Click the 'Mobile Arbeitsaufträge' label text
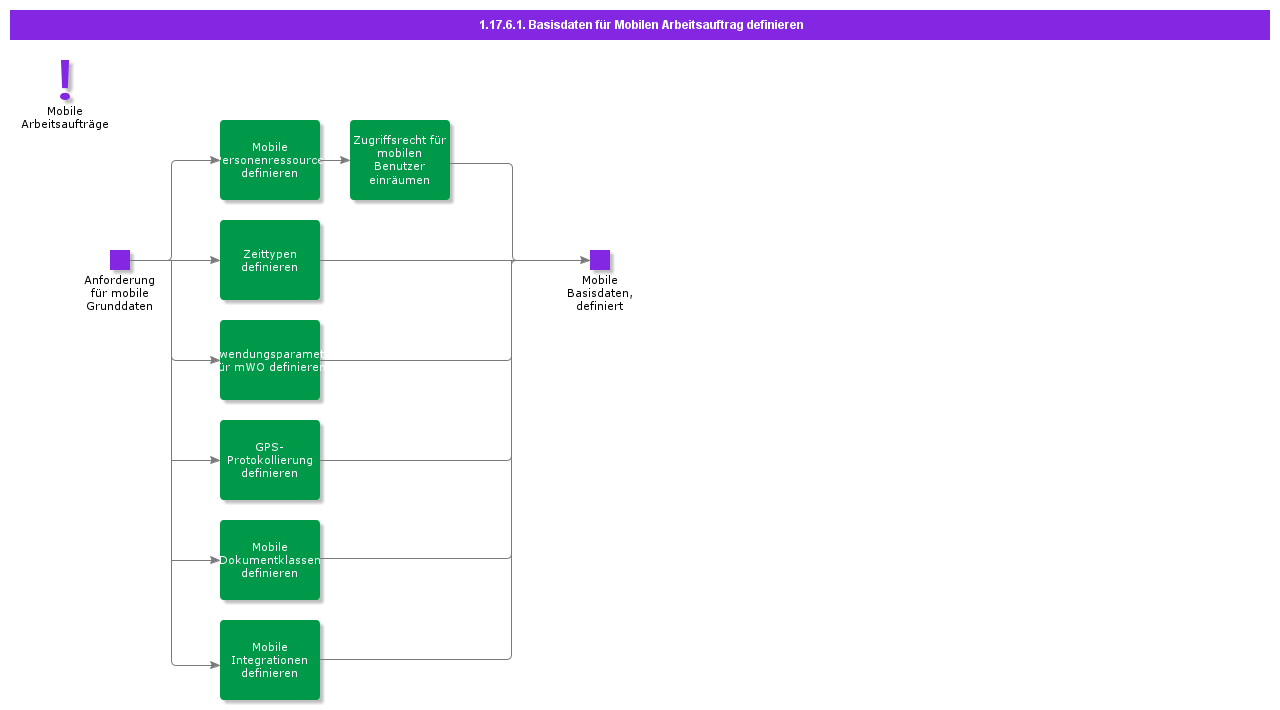The image size is (1280, 710). click(x=65, y=118)
